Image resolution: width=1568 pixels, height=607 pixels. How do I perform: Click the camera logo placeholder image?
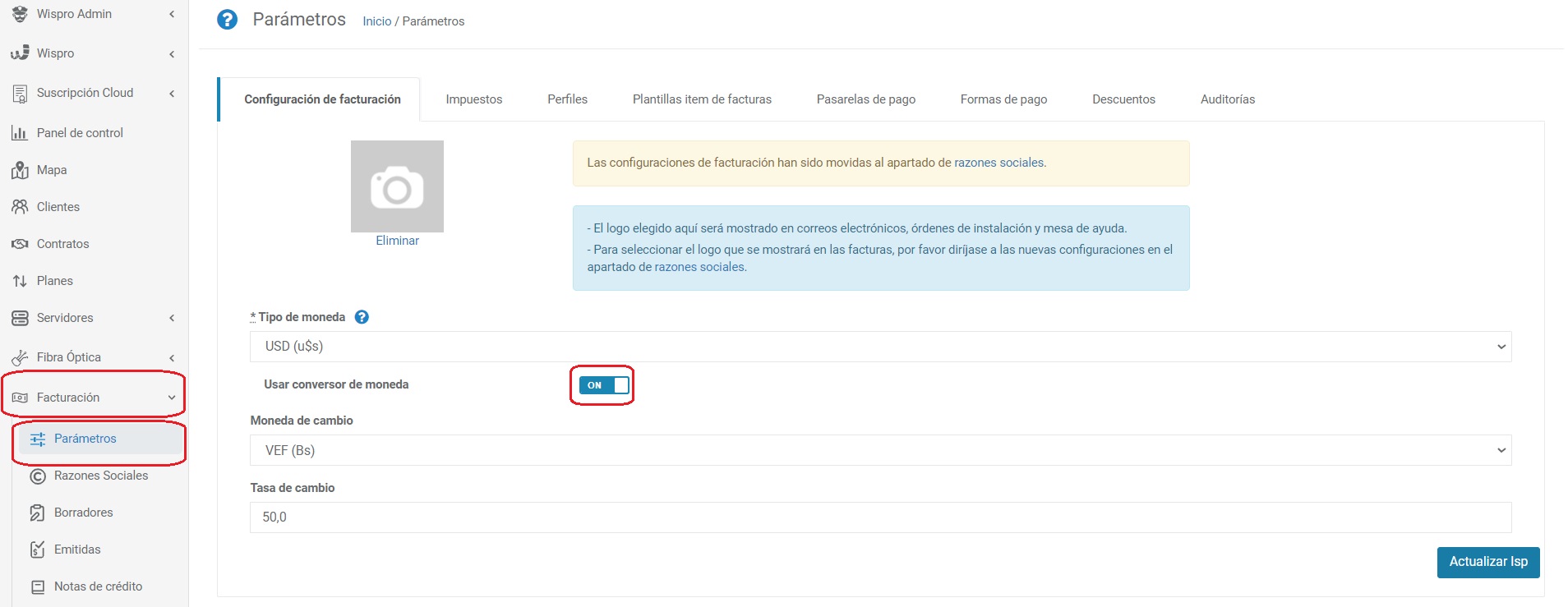pyautogui.click(x=397, y=186)
